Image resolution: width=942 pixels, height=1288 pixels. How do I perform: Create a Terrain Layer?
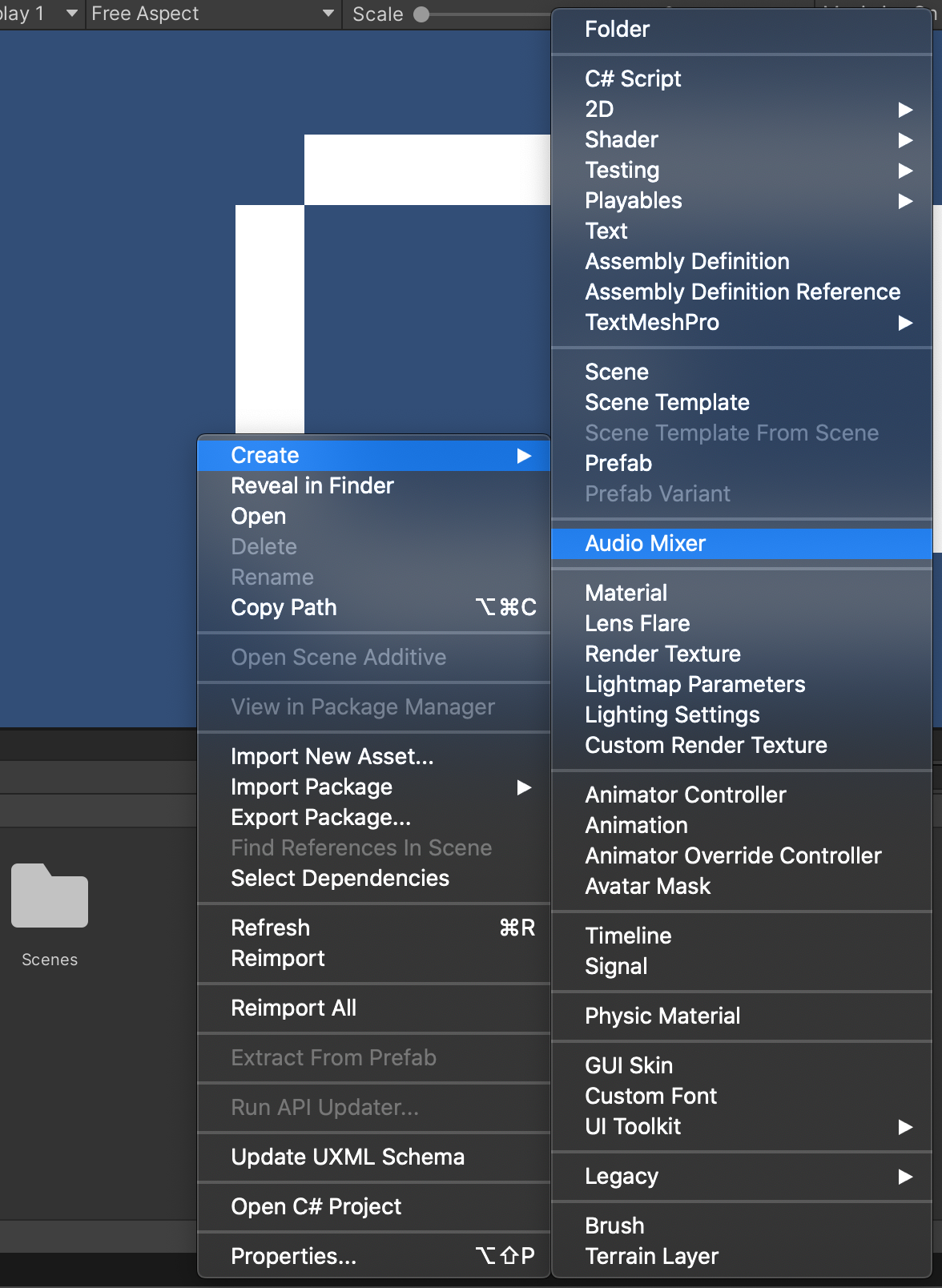(742, 1256)
